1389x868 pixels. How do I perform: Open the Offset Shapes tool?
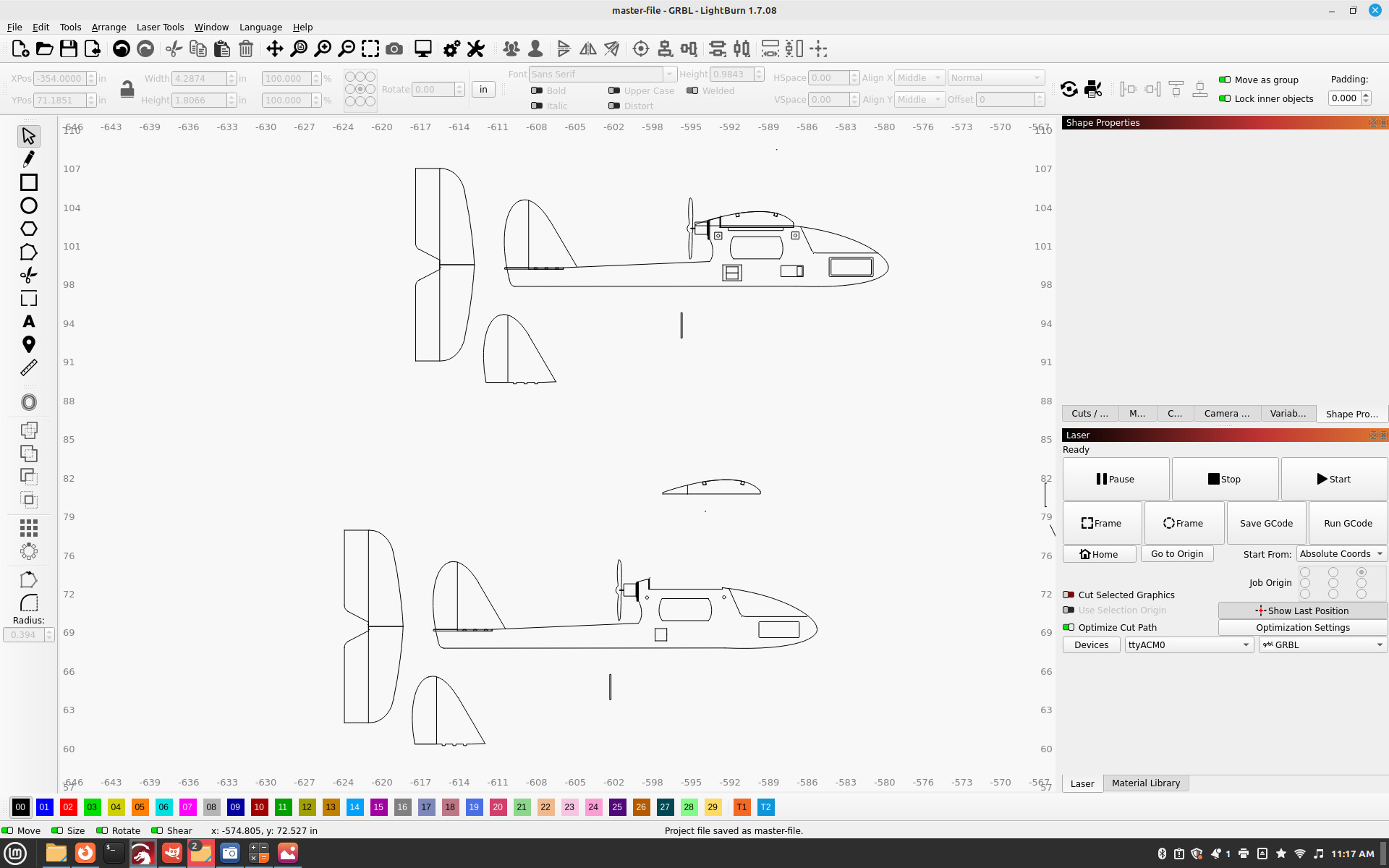coord(29,402)
